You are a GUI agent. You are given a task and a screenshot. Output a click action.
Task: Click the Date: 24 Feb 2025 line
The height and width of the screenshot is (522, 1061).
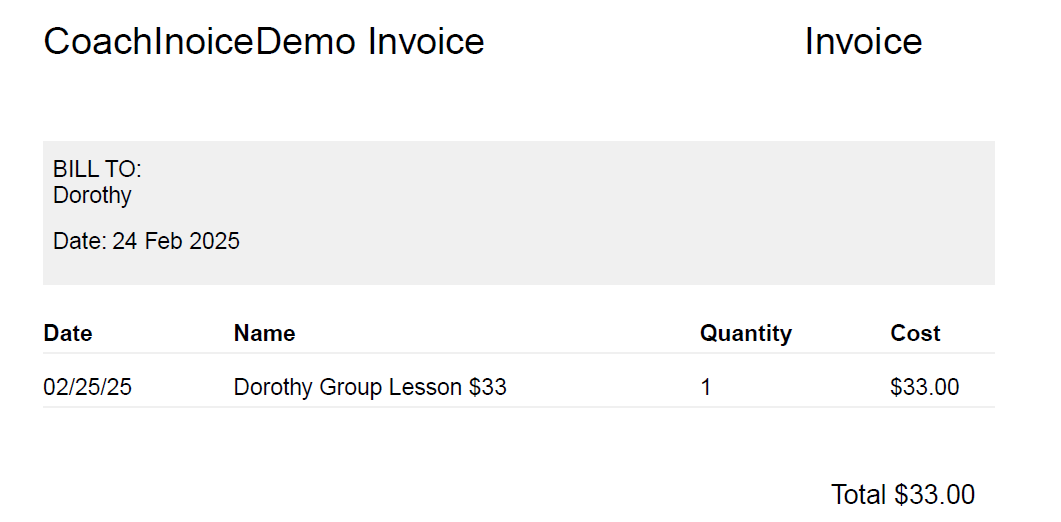pos(146,241)
